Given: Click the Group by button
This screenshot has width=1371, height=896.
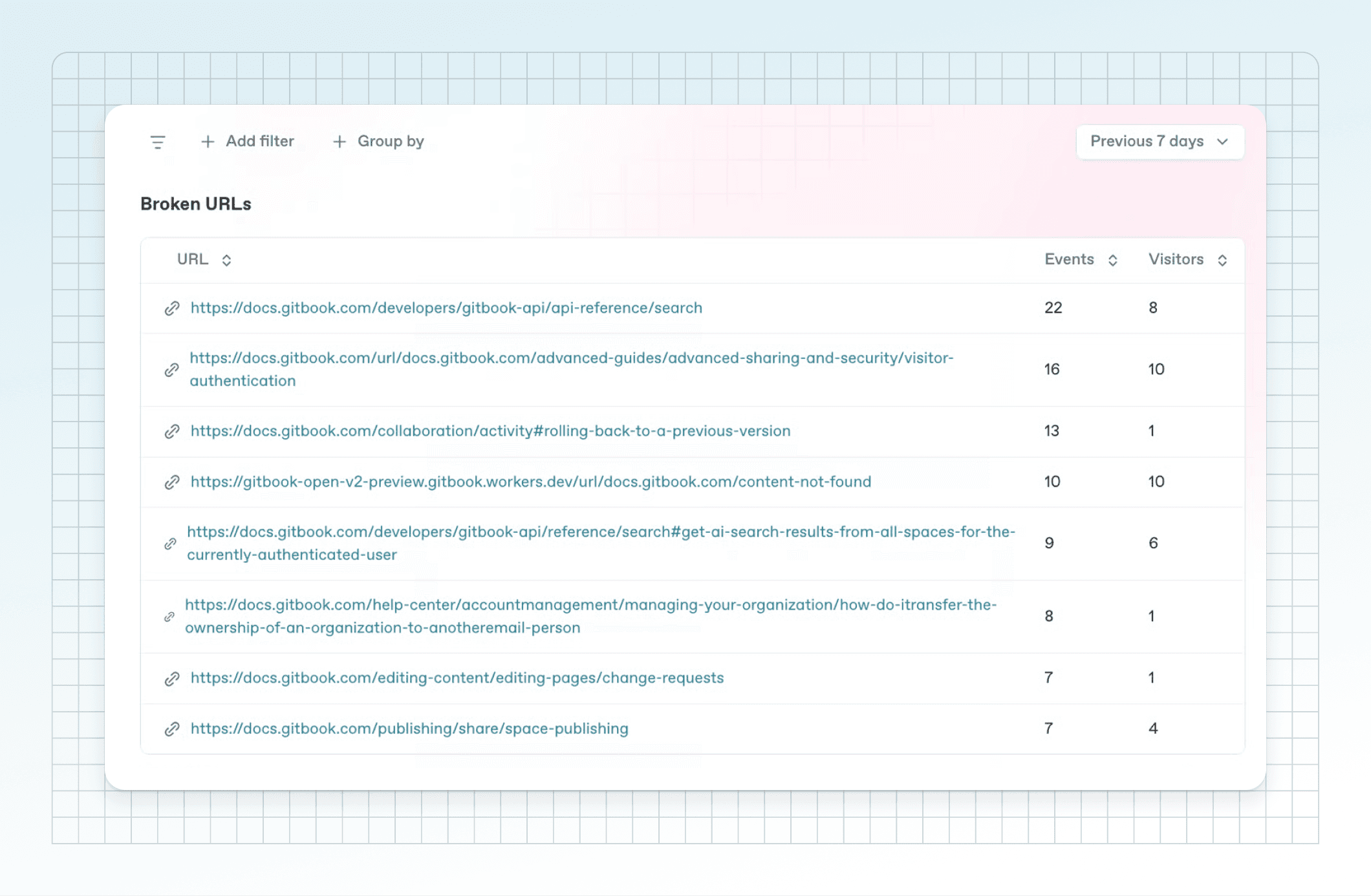Looking at the screenshot, I should tap(378, 142).
